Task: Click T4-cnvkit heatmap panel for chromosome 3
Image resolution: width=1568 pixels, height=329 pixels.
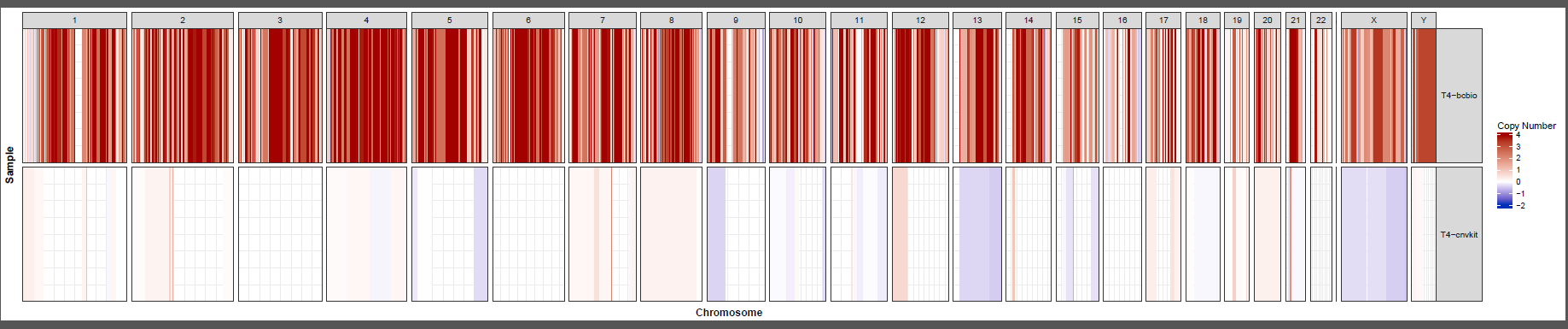Action: (x=280, y=234)
